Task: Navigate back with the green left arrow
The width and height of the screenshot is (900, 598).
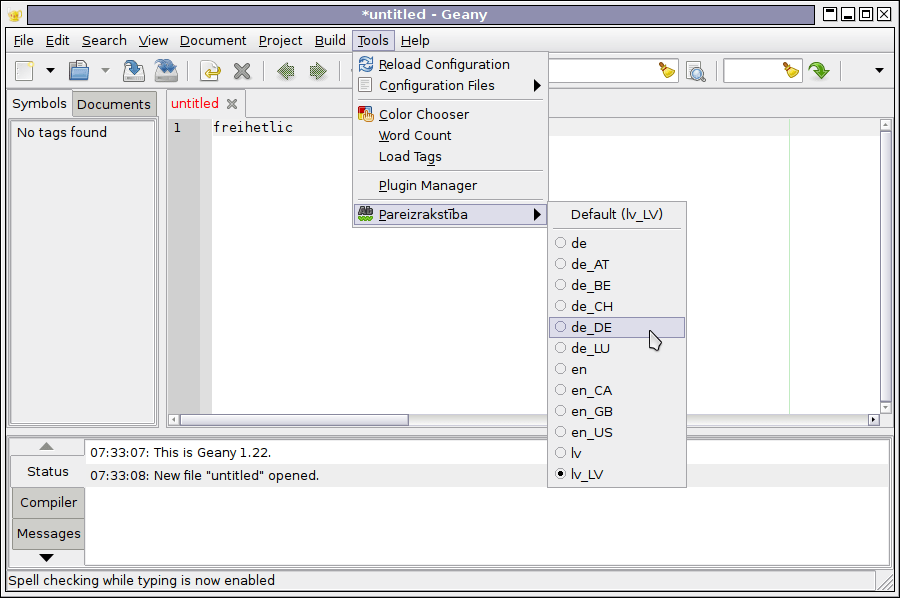Action: pos(285,71)
